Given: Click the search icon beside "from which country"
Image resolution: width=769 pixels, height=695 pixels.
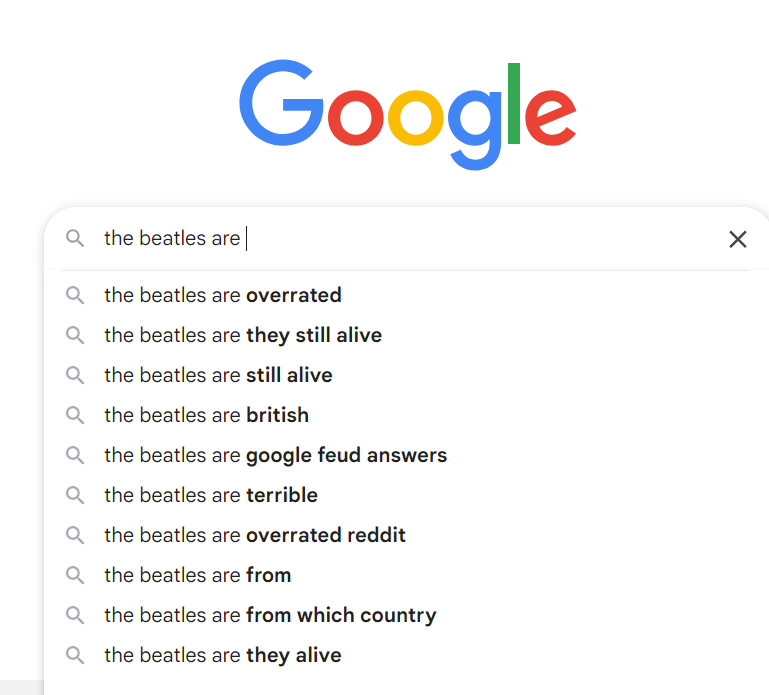Looking at the screenshot, I should [x=75, y=615].
